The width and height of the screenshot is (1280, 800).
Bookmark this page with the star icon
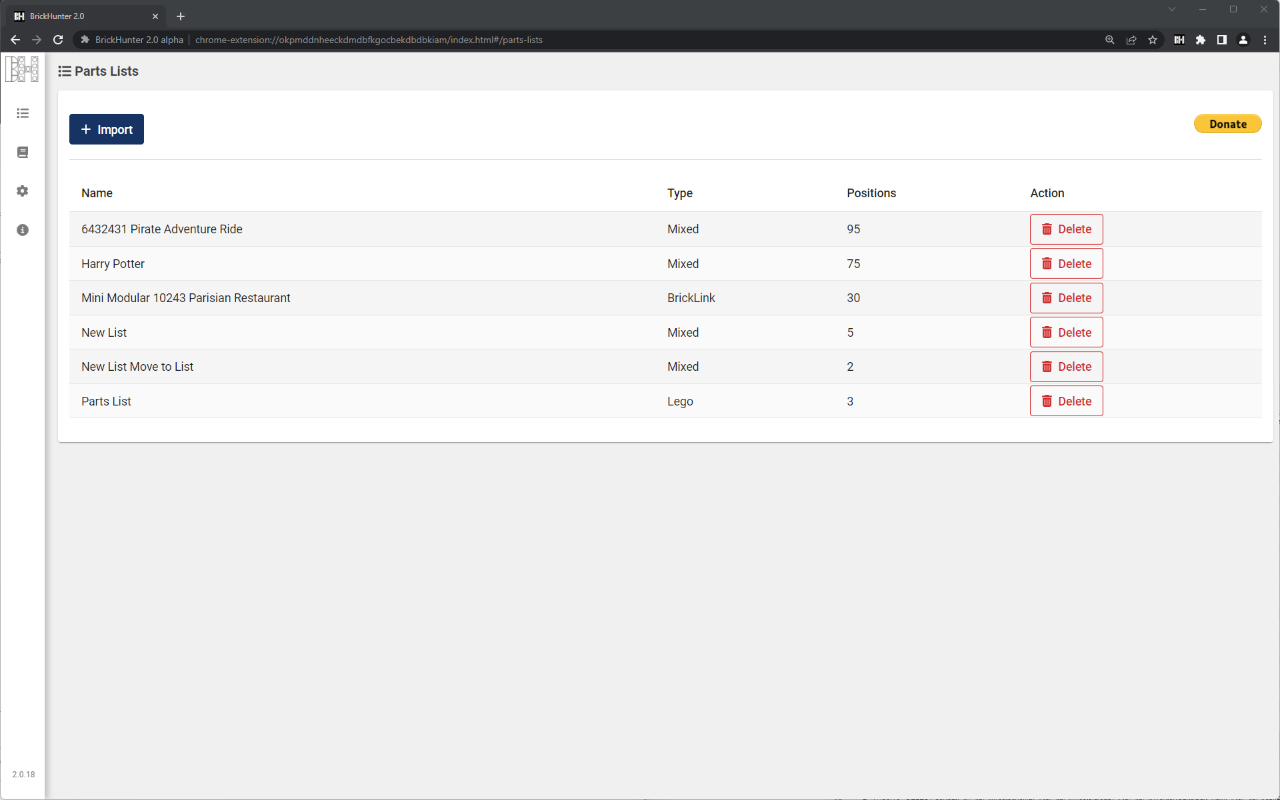[1153, 40]
